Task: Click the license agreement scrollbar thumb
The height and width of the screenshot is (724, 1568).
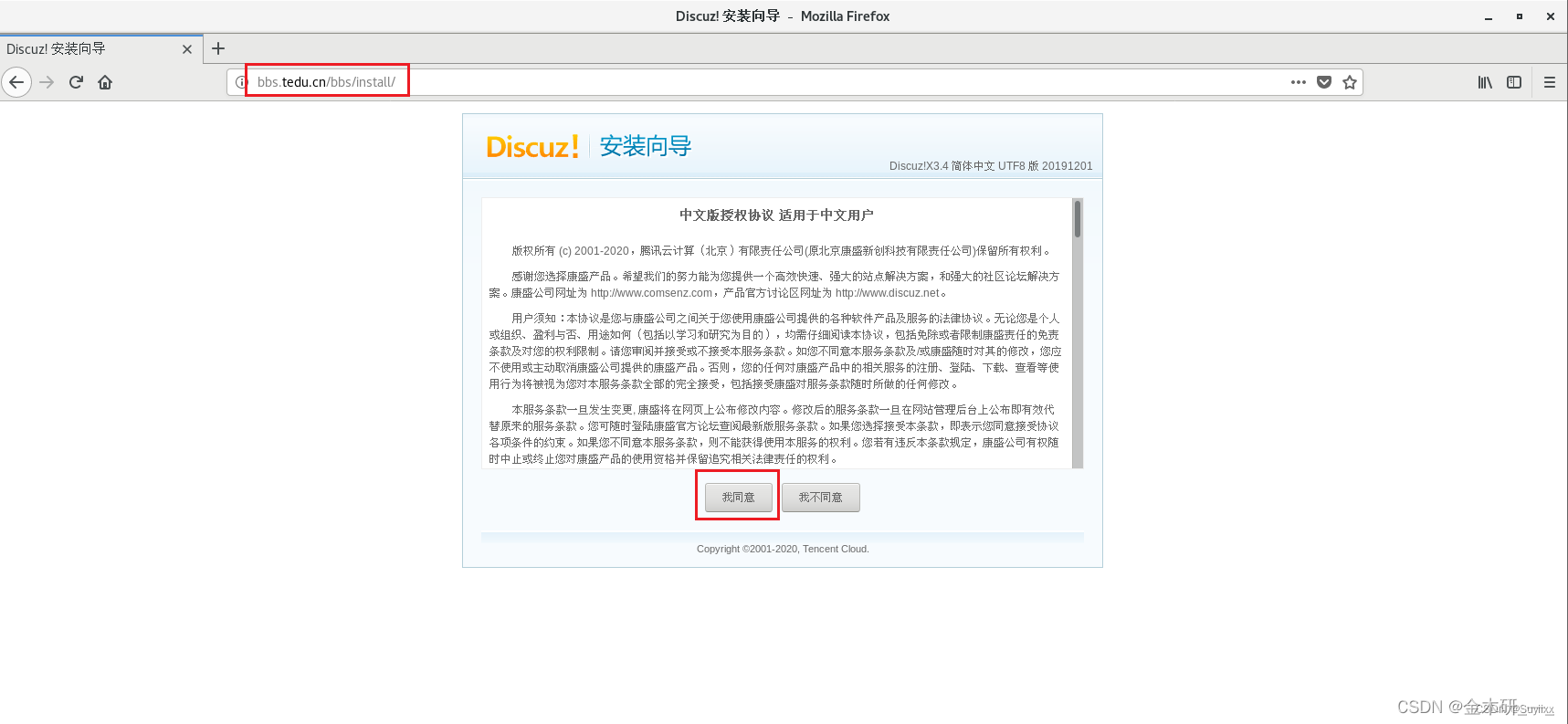Action: coord(1078,219)
